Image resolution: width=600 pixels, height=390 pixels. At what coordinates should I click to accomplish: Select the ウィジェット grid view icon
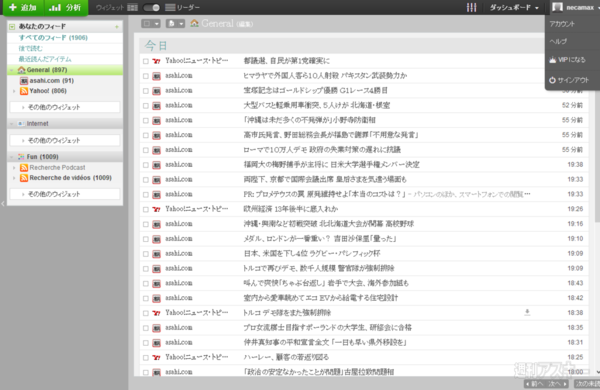[x=132, y=8]
